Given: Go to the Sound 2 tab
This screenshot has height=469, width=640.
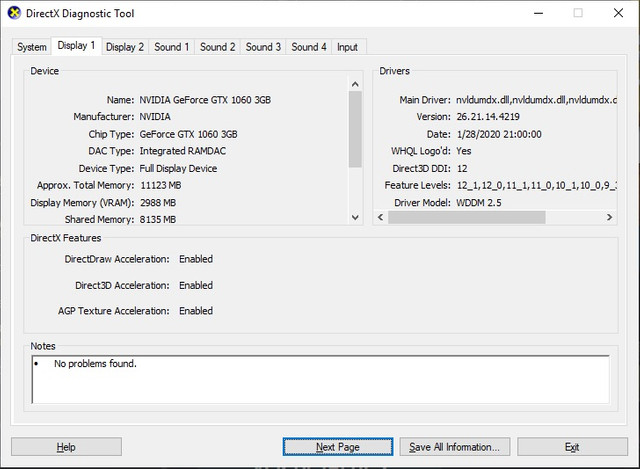Looking at the screenshot, I should tap(218, 47).
